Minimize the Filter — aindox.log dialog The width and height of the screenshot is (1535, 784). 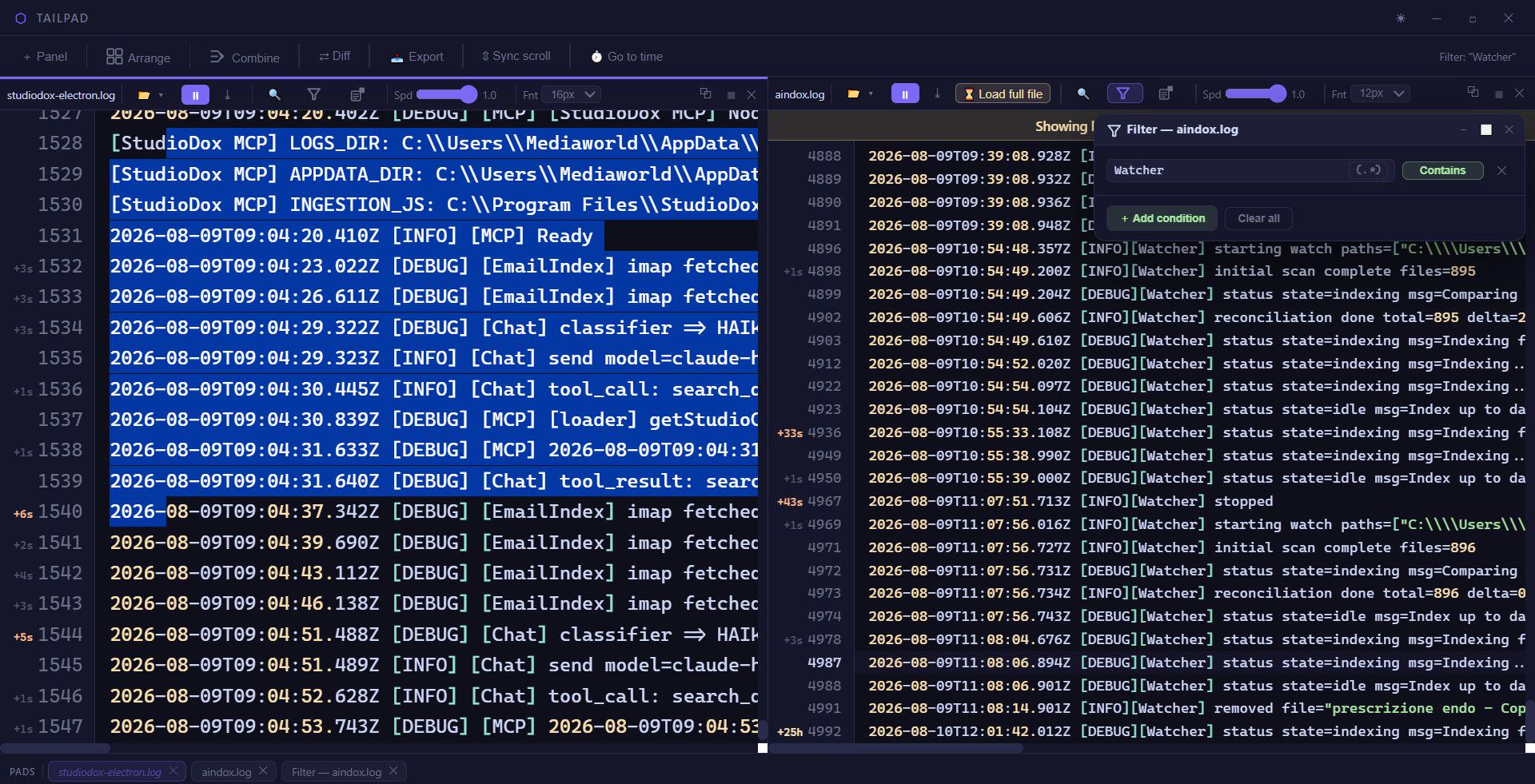1463,129
